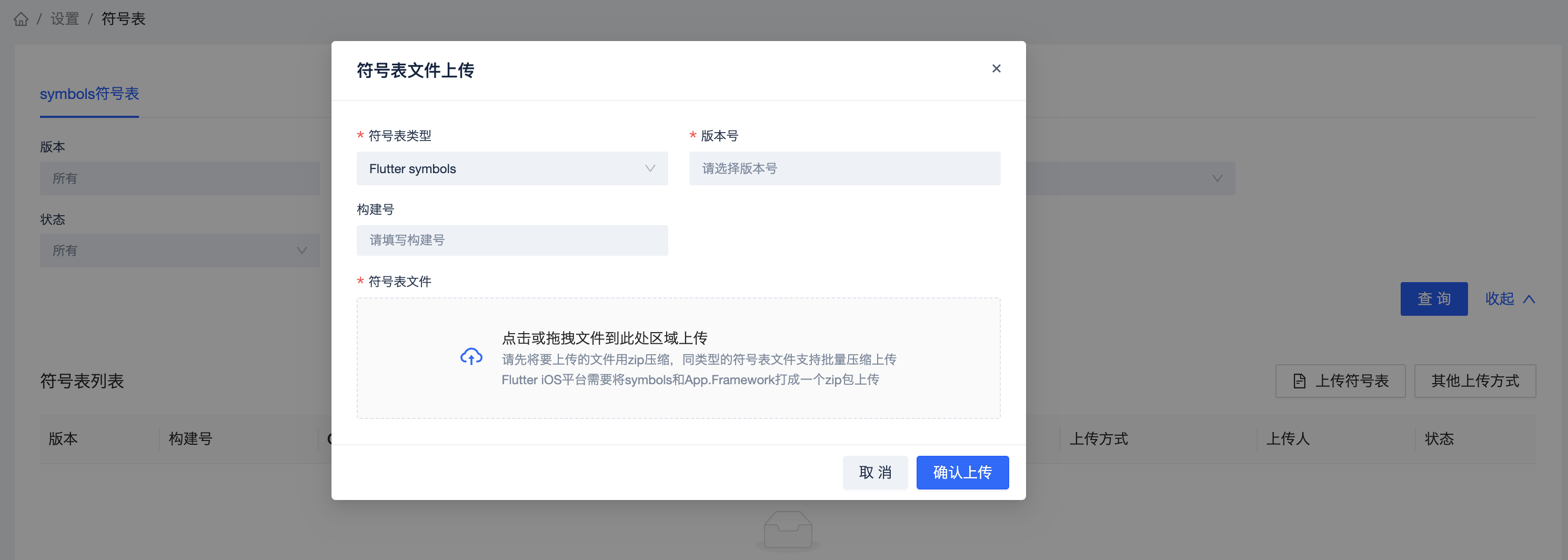Click 点击或拖拽文件到此处区域上传 text
The width and height of the screenshot is (1568, 560).
(x=605, y=338)
